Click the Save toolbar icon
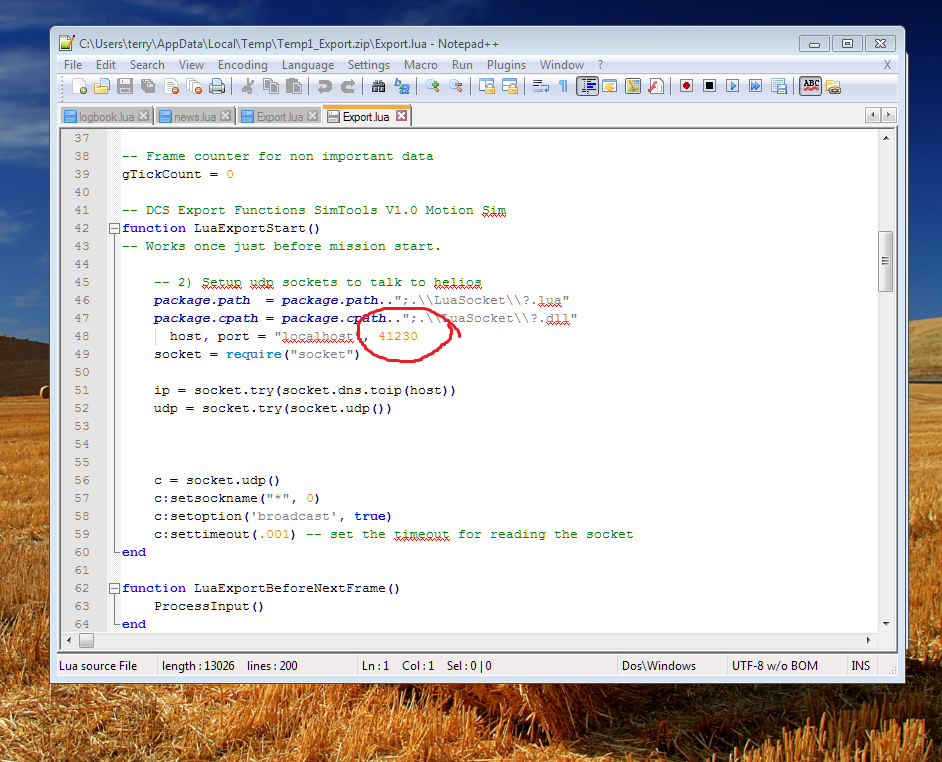Viewport: 942px width, 762px height. pos(125,87)
